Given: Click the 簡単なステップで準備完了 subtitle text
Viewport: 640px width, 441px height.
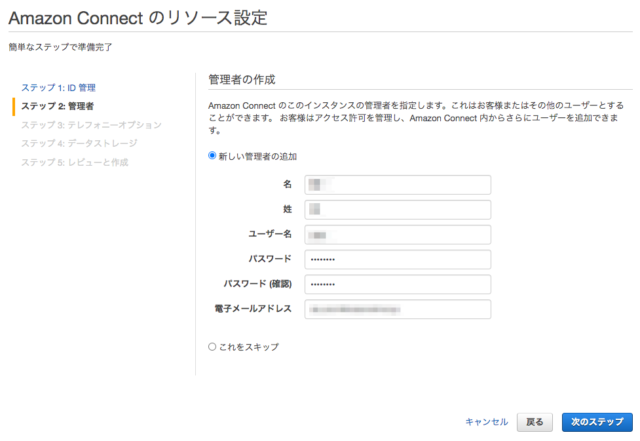Looking at the screenshot, I should 60,47.
